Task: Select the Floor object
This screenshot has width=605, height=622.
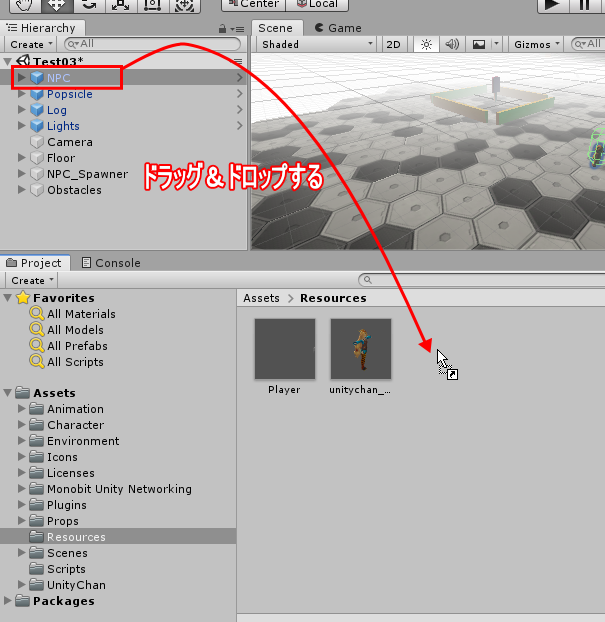Action: [x=61, y=158]
